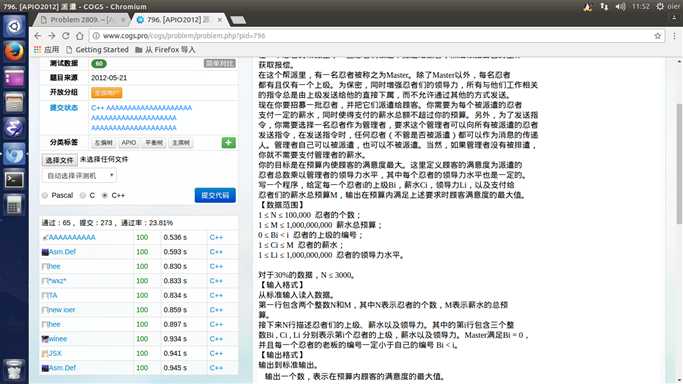Close the Problem 2809 tab
Viewport: 683px width, 384px height.
(123, 20)
